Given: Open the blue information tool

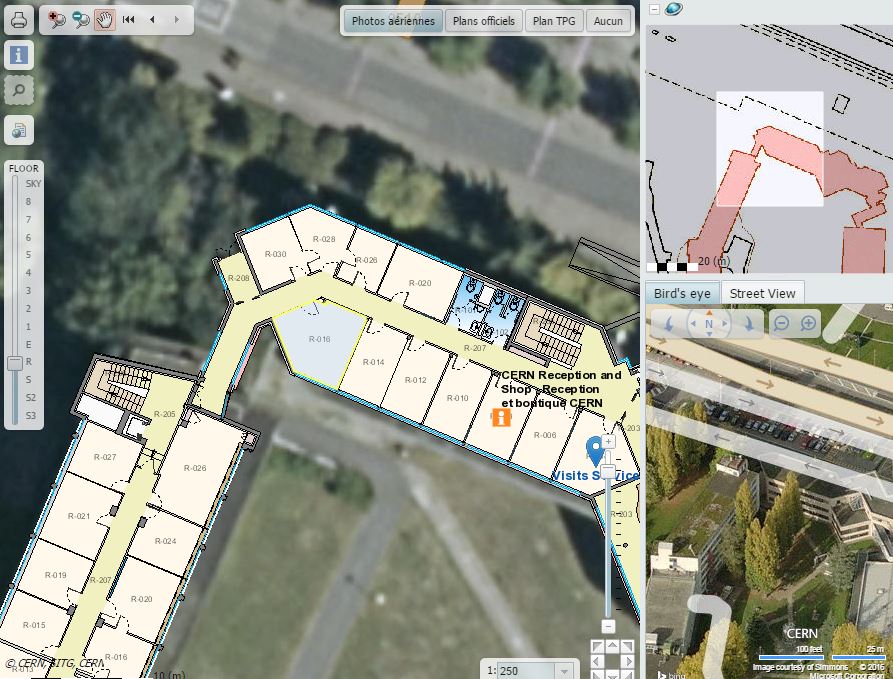Looking at the screenshot, I should pyautogui.click(x=19, y=55).
